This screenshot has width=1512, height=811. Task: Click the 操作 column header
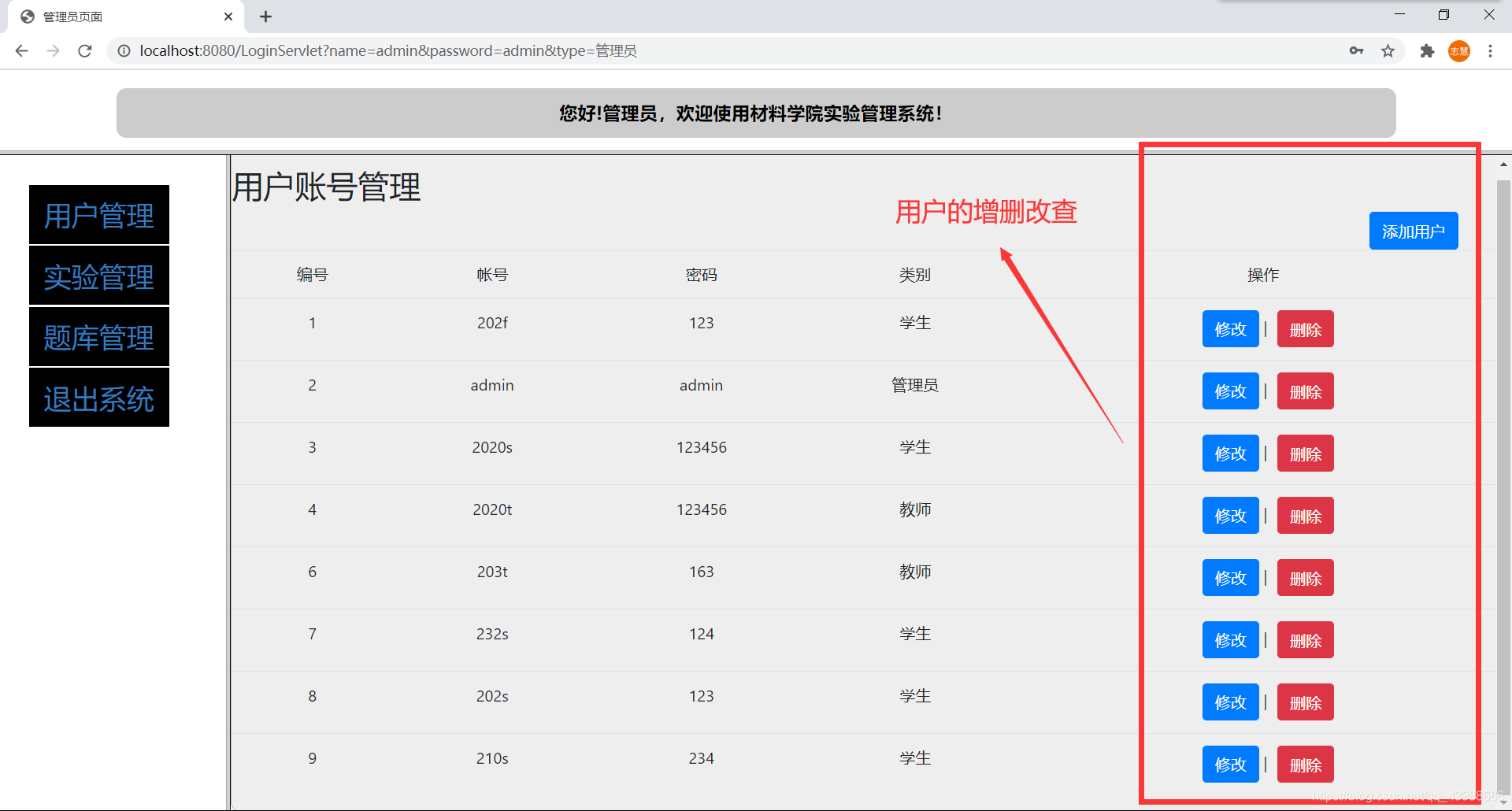coord(1263,275)
